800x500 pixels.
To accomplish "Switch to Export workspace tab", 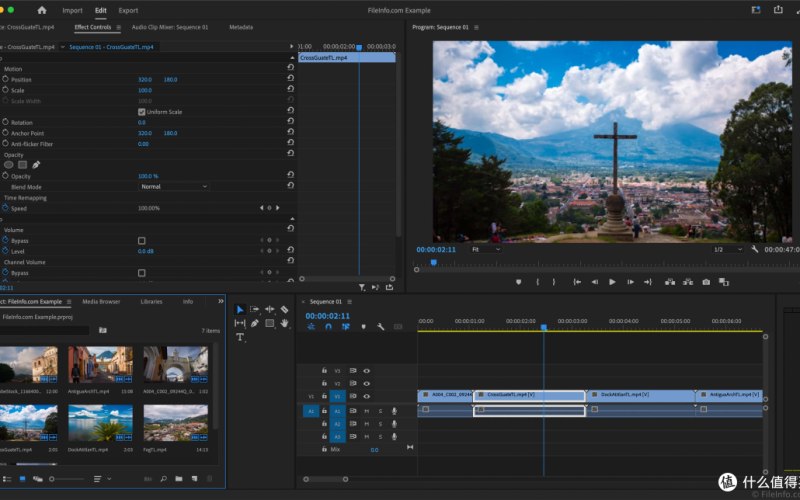I will coord(128,10).
